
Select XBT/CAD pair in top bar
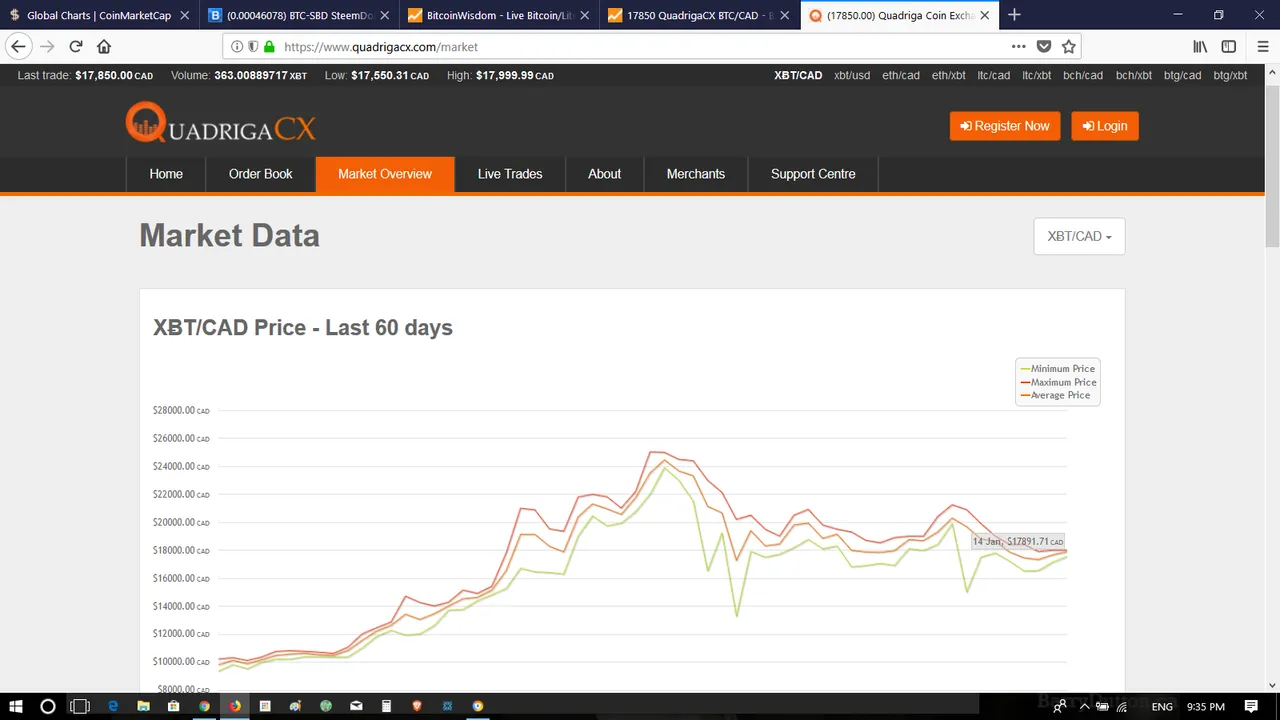(x=798, y=75)
